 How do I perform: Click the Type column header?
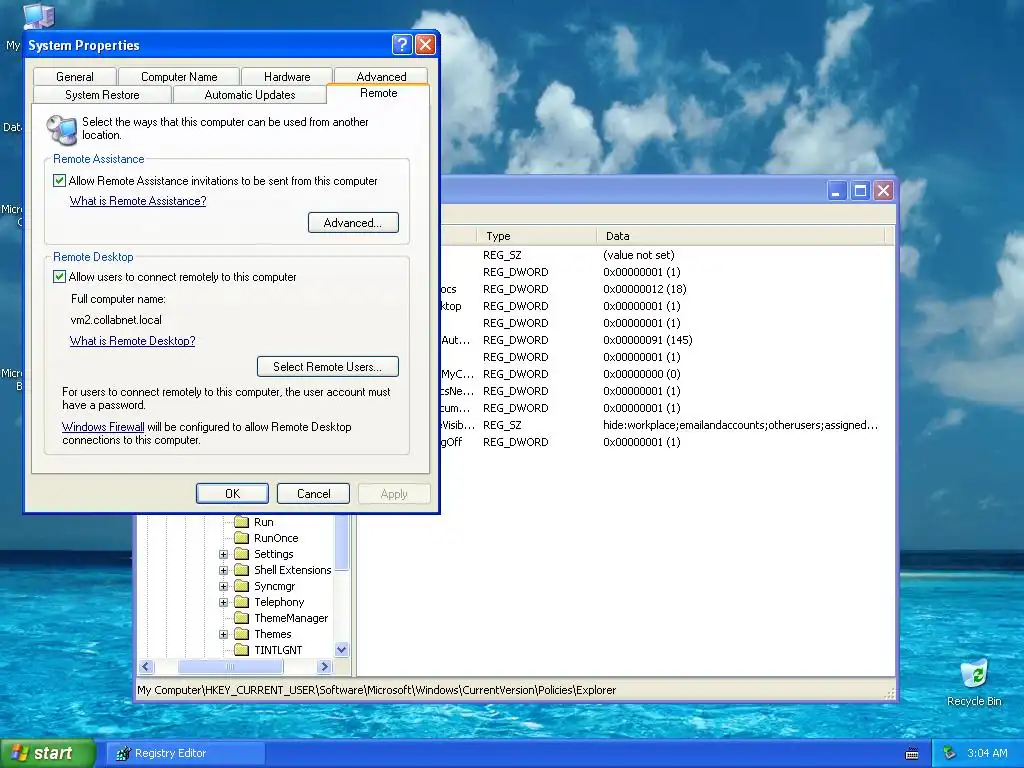(537, 236)
